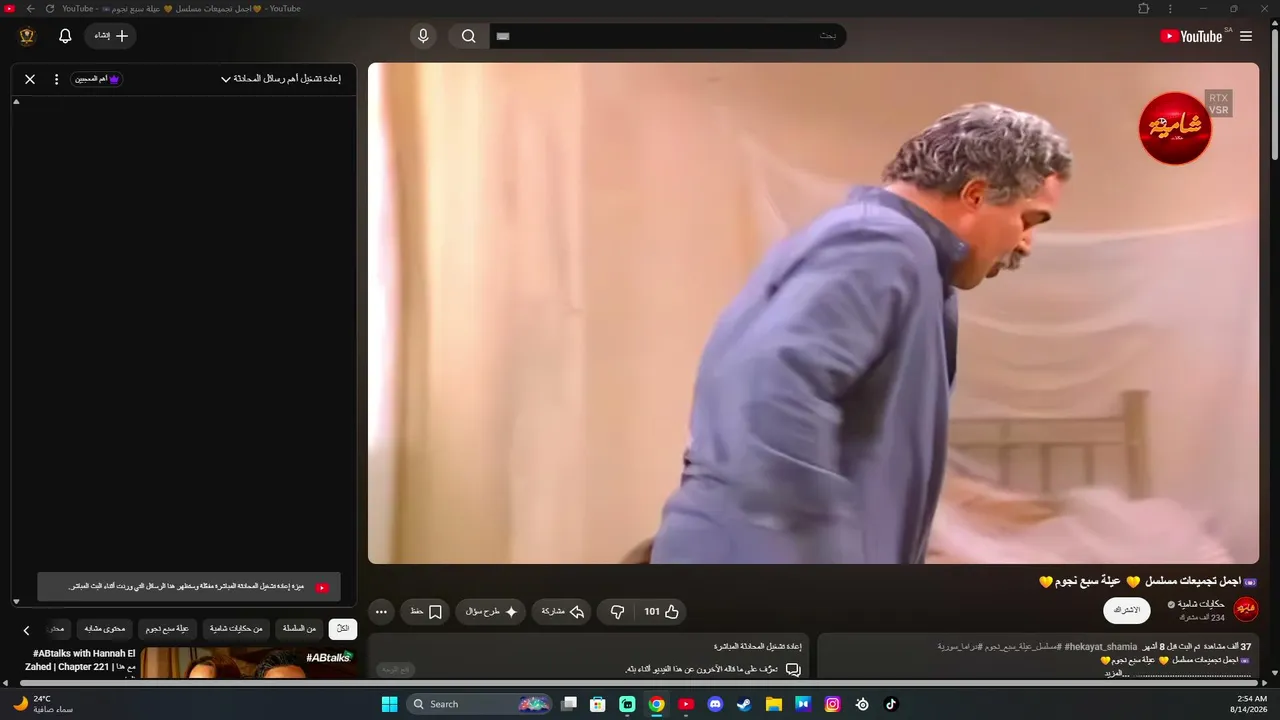Open Instagram from the taskbar
1280x720 pixels.
coord(832,704)
